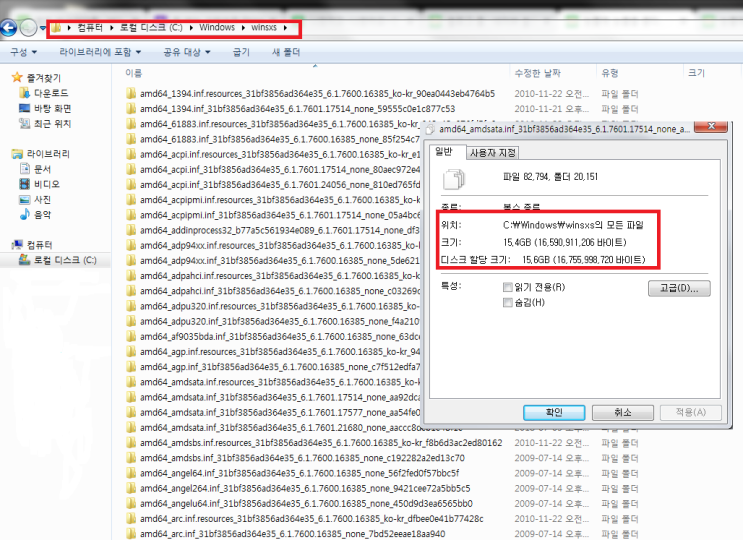Image resolution: width=743 pixels, height=540 pixels.
Task: Click the 고급(D)... button
Action: [679, 288]
